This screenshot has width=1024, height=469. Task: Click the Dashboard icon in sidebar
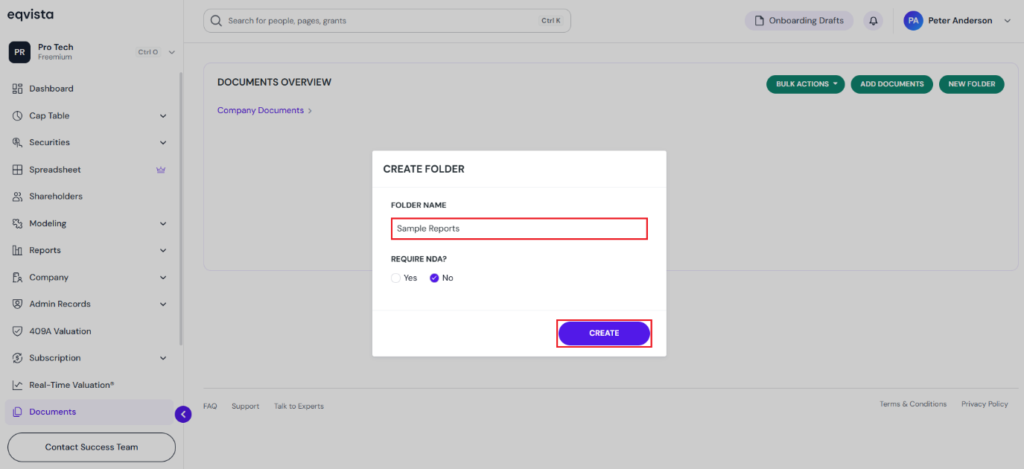[18, 89]
